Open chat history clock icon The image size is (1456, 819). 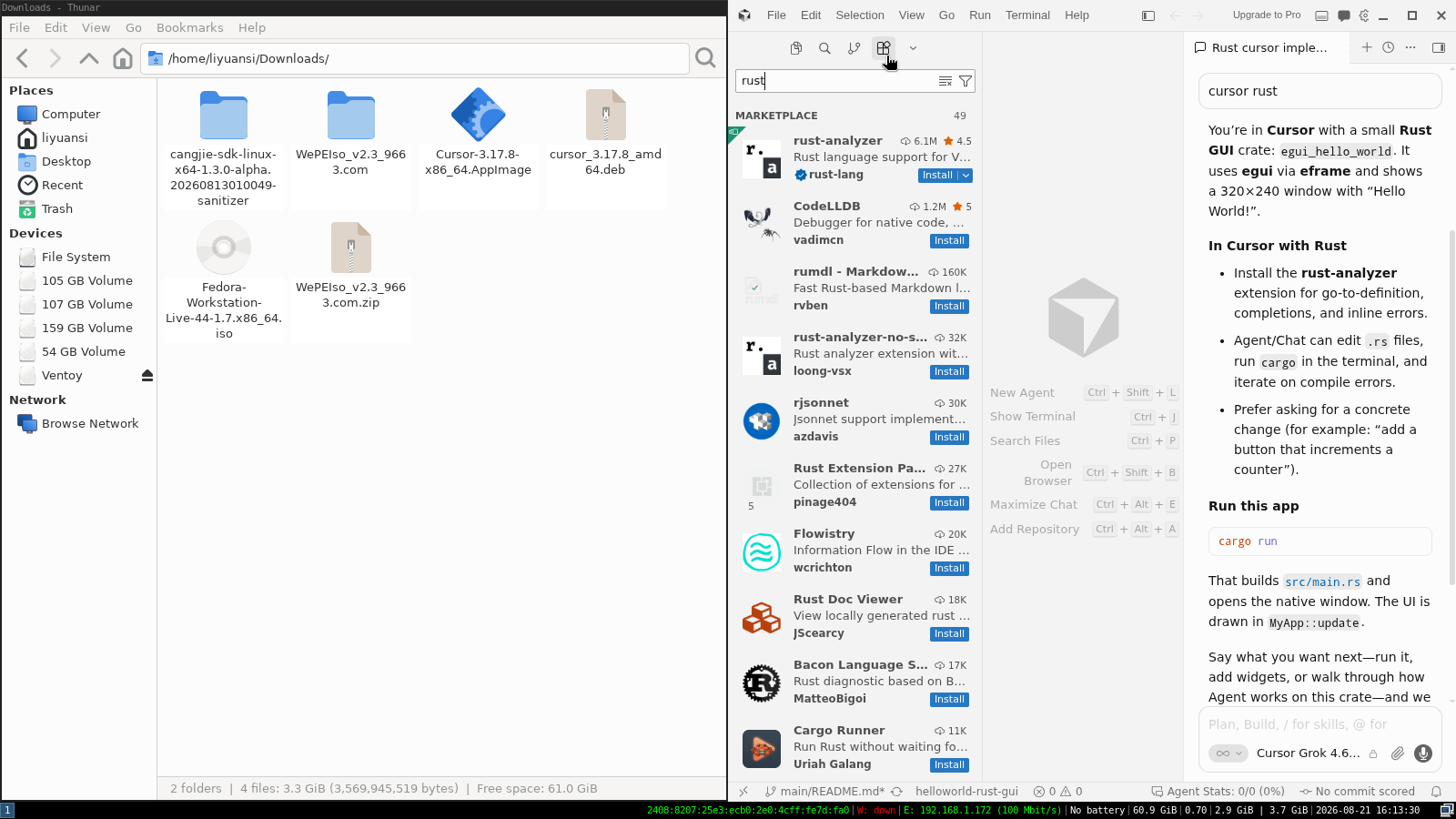1389,47
